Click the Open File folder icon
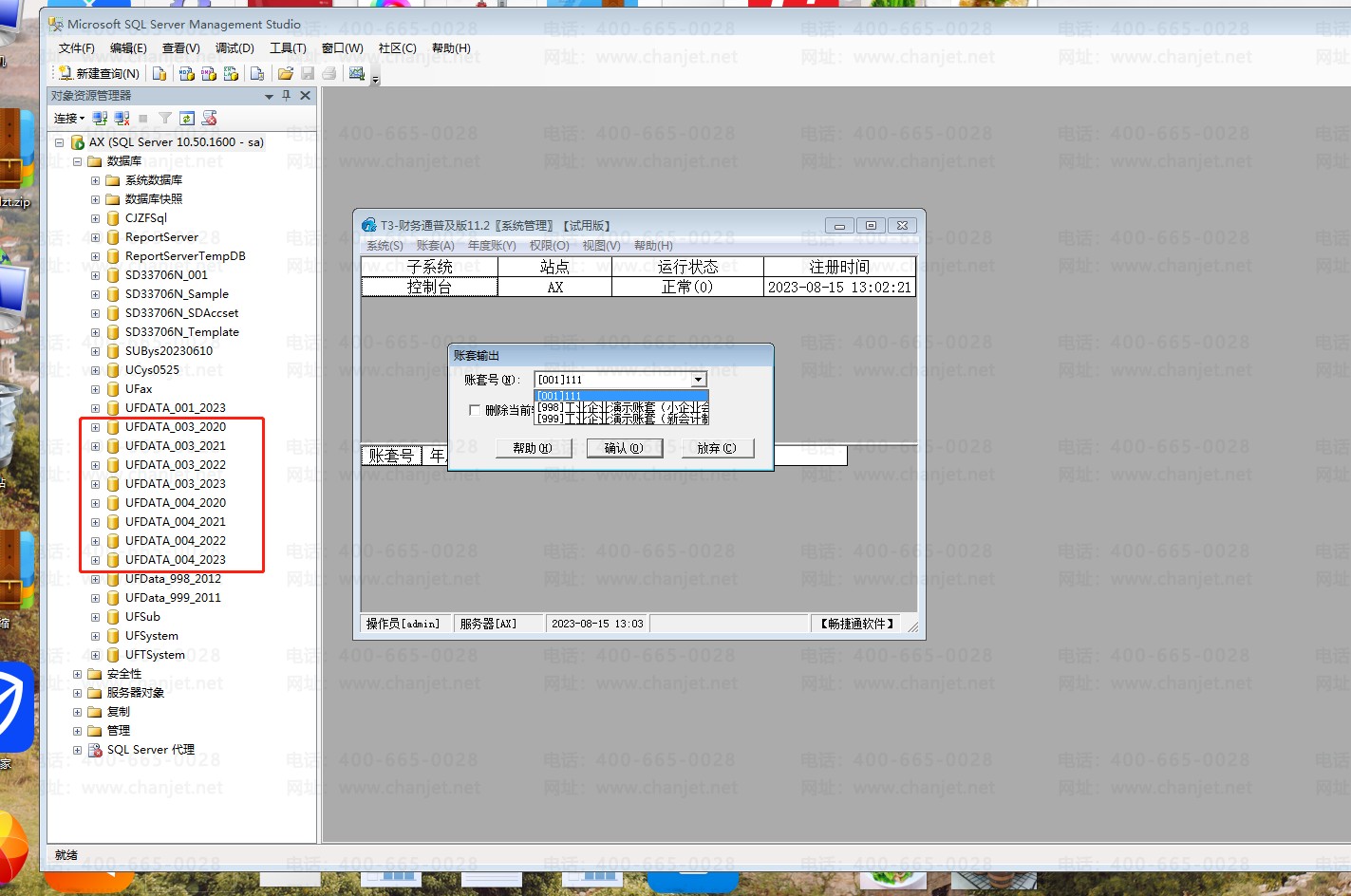 (286, 73)
